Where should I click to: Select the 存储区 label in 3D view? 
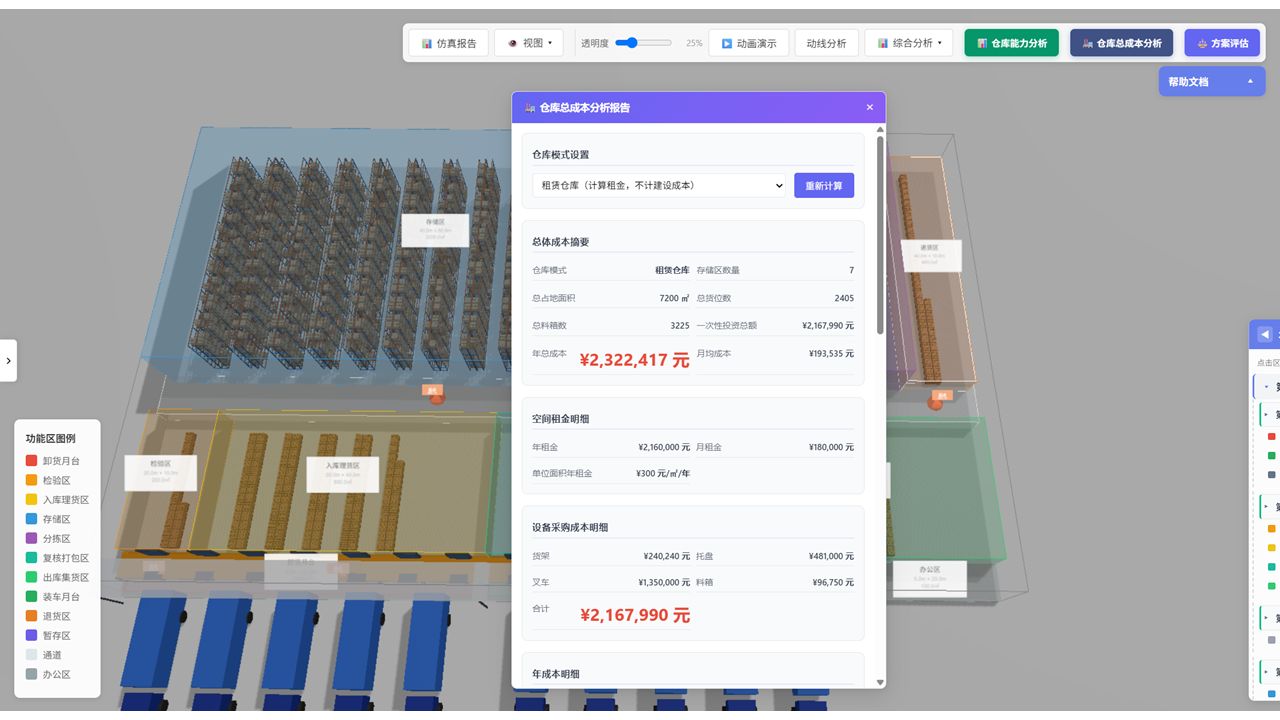435,230
